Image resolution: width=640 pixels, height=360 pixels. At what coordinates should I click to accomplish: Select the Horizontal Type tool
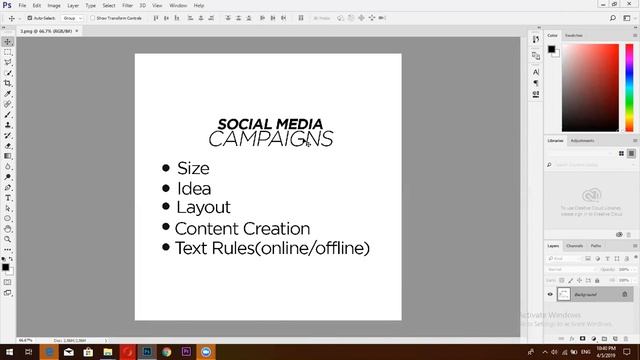(x=8, y=198)
